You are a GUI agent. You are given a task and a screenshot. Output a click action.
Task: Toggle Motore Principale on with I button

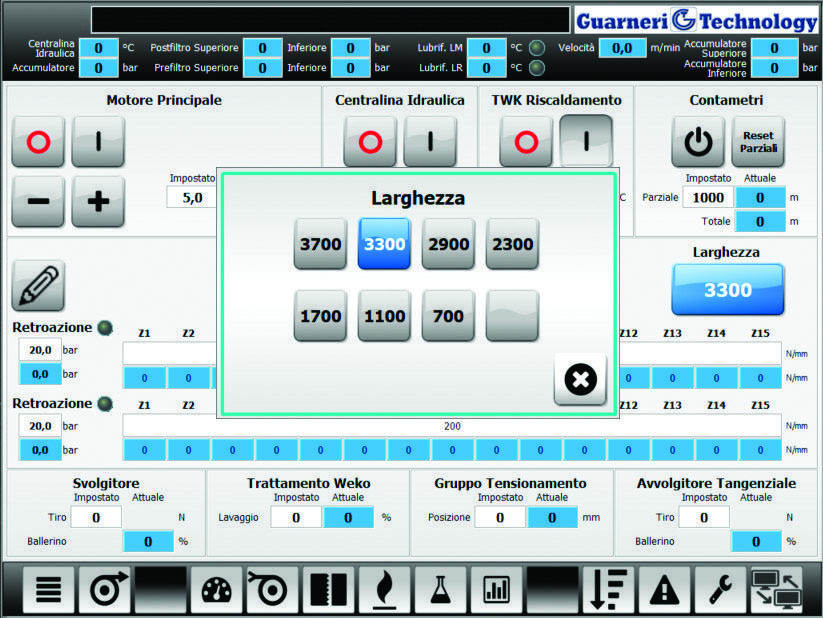[98, 140]
